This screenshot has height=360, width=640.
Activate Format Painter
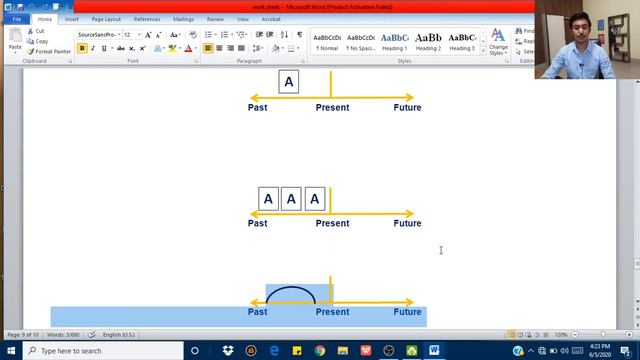49,51
